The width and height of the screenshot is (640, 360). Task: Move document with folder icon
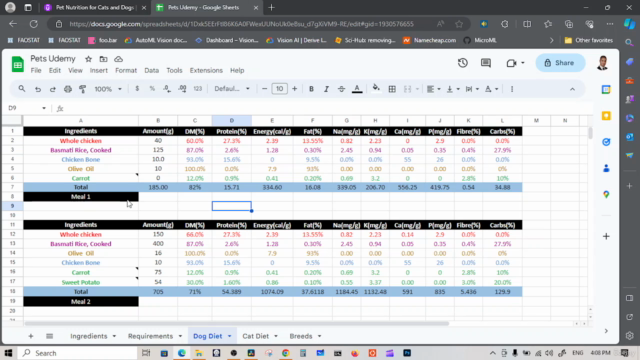(x=103, y=59)
